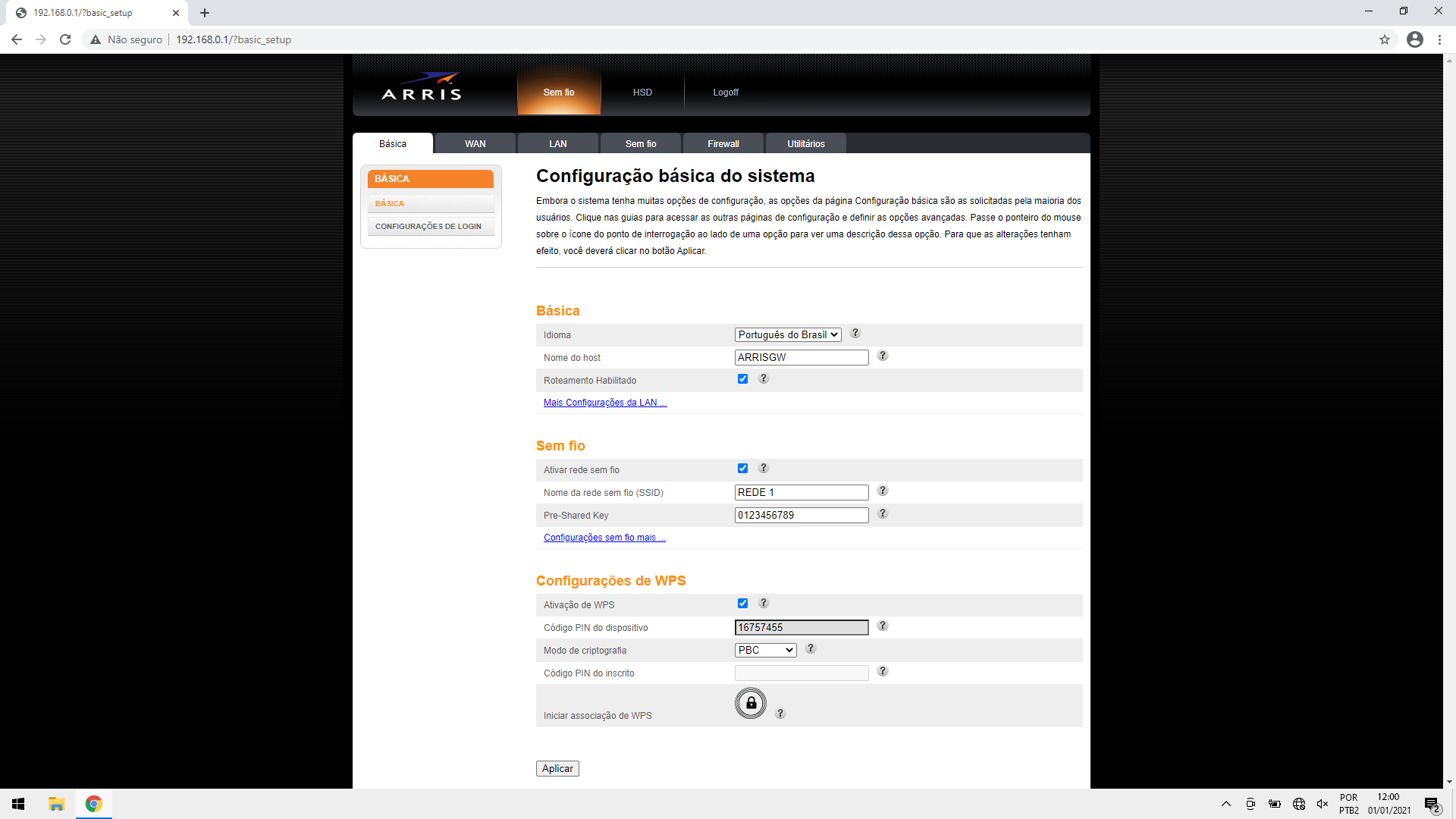This screenshot has width=1456, height=819.
Task: Click POR PTB2 language indicator
Action: point(1349,804)
